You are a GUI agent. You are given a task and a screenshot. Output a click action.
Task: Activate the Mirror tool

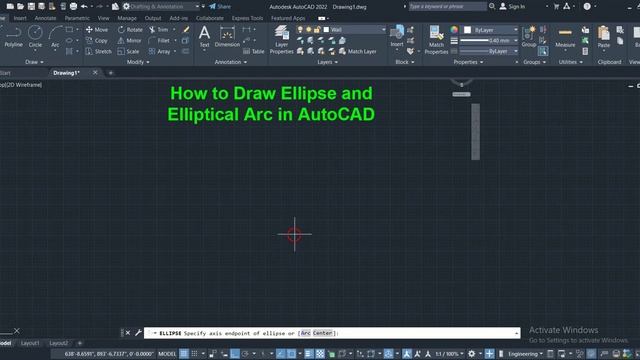click(x=129, y=41)
